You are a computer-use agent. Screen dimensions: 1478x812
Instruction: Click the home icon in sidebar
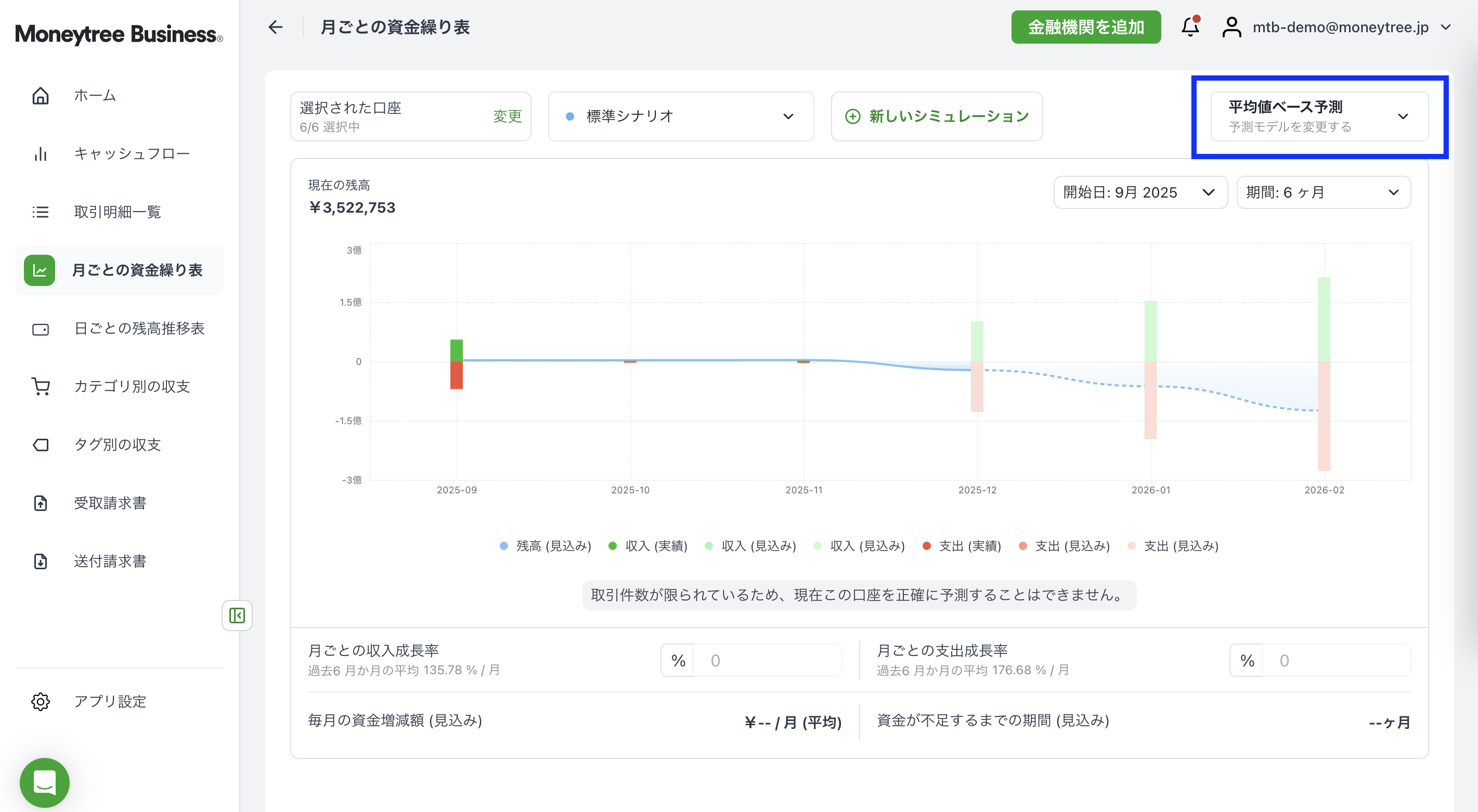coord(40,95)
